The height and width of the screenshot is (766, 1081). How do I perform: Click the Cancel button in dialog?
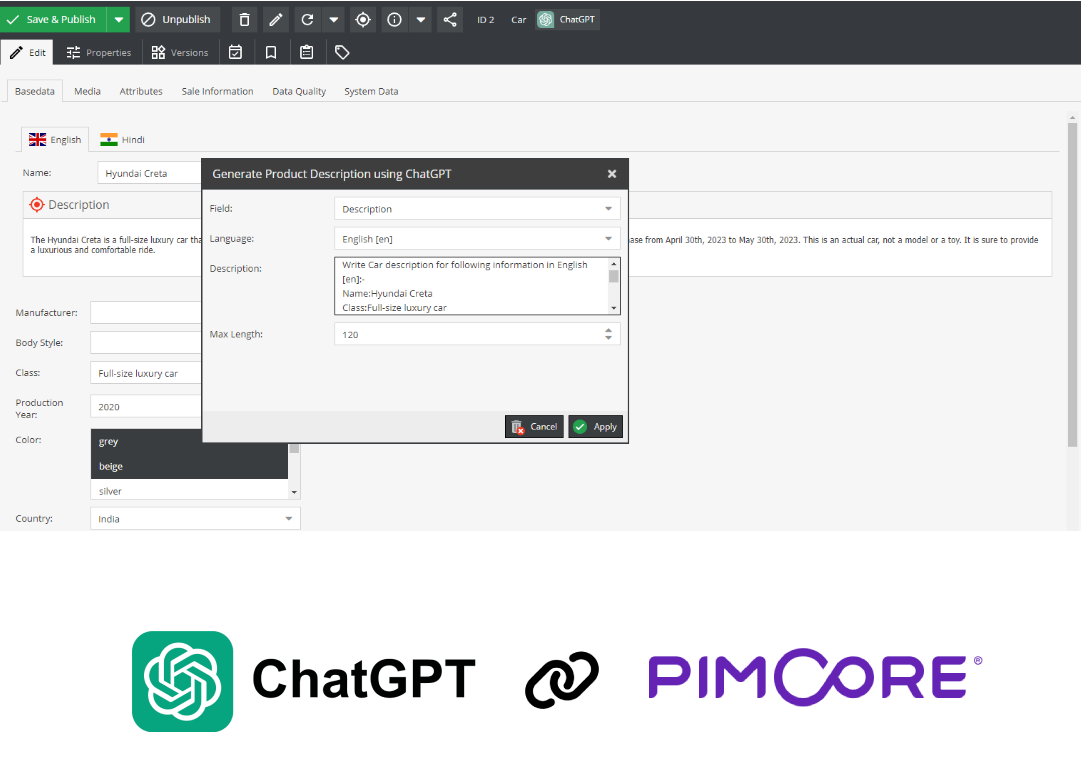click(x=534, y=427)
